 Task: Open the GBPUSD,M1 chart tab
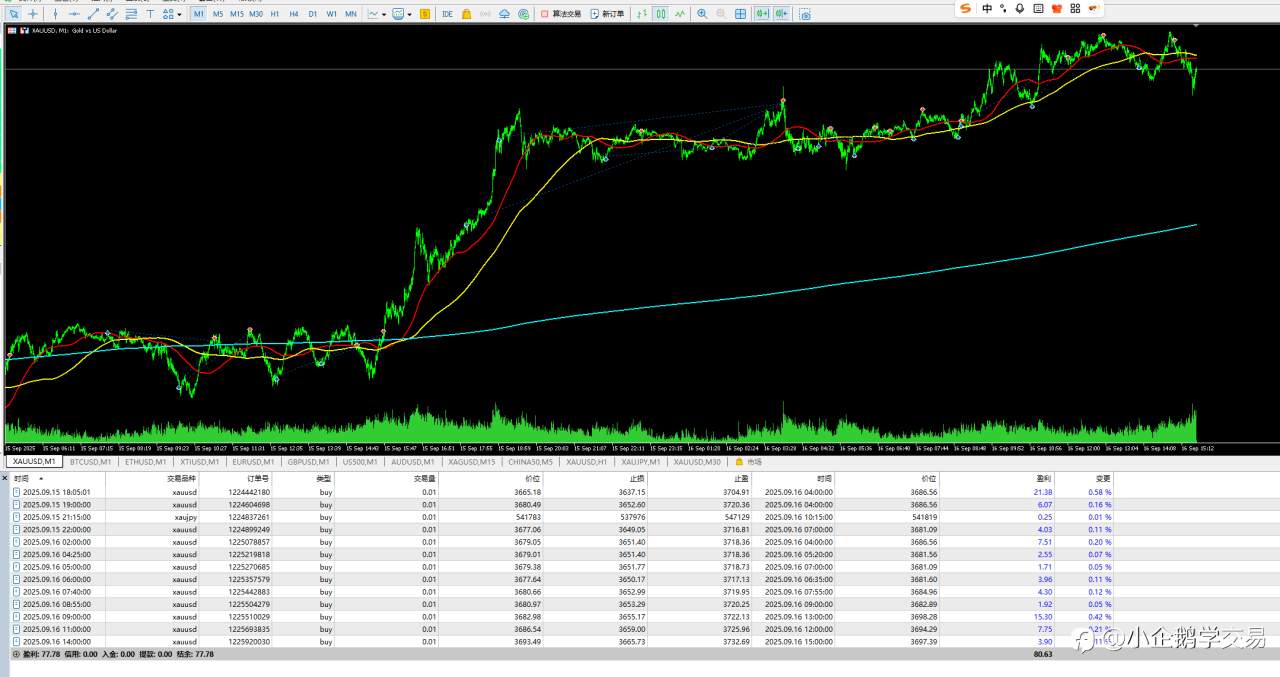[x=309, y=462]
